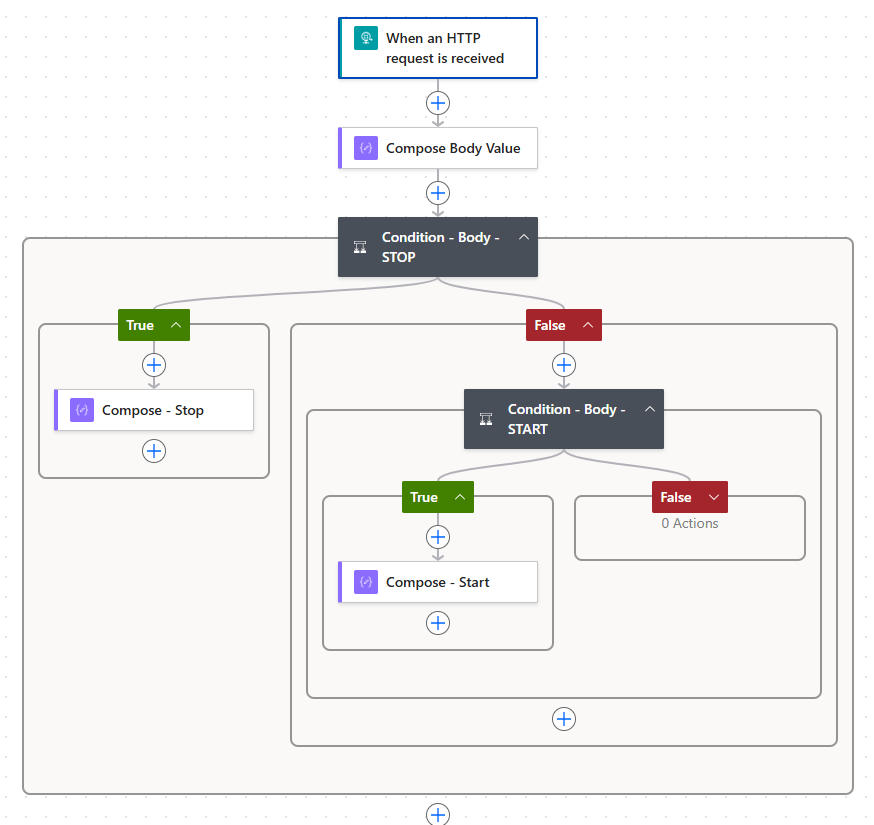Image resolution: width=874 pixels, height=825 pixels.
Task: Click the Compose - Start action icon
Action: tap(366, 582)
